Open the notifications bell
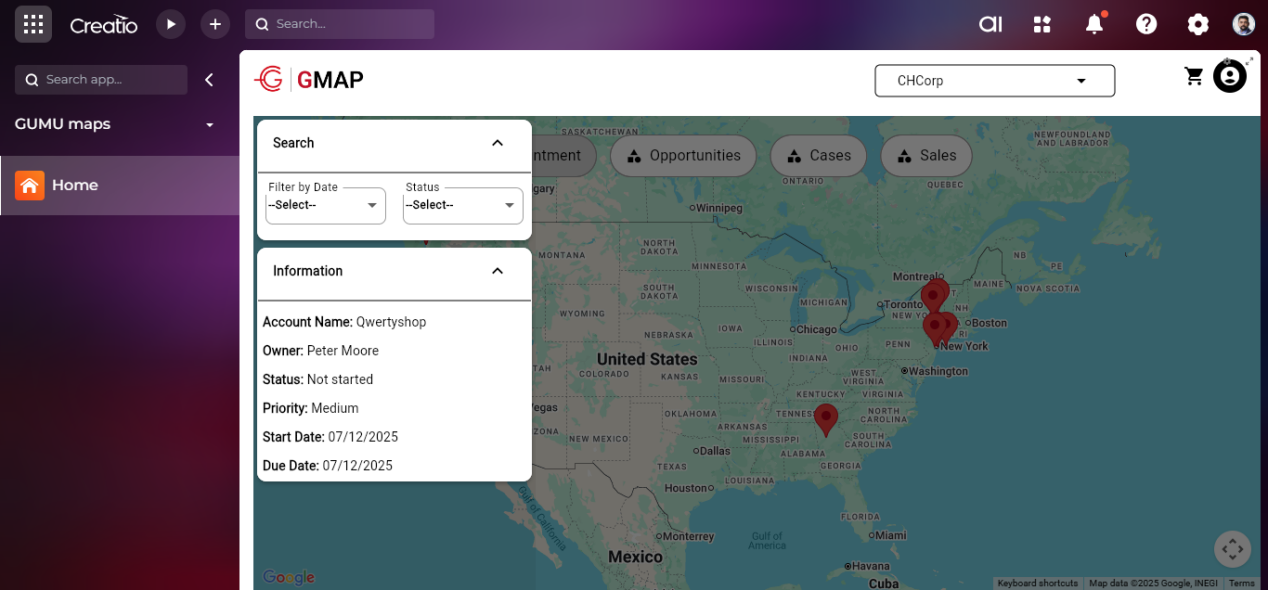 click(x=1095, y=24)
